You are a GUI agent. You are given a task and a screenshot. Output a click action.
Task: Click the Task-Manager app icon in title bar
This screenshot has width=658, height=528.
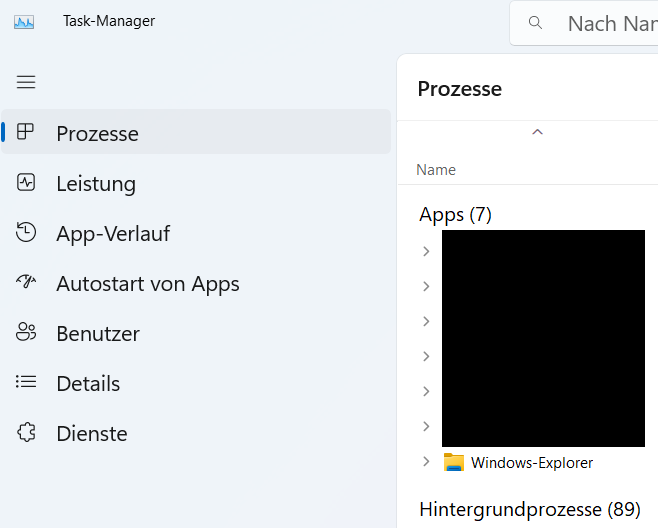(24, 21)
